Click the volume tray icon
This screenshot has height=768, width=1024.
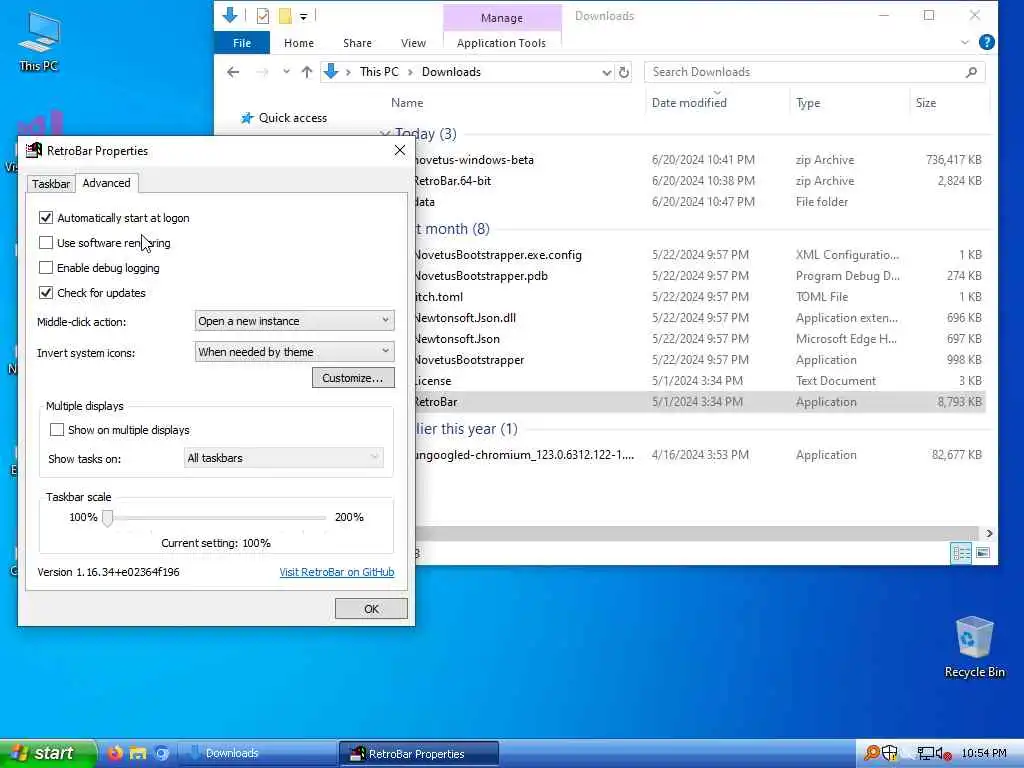(943, 754)
